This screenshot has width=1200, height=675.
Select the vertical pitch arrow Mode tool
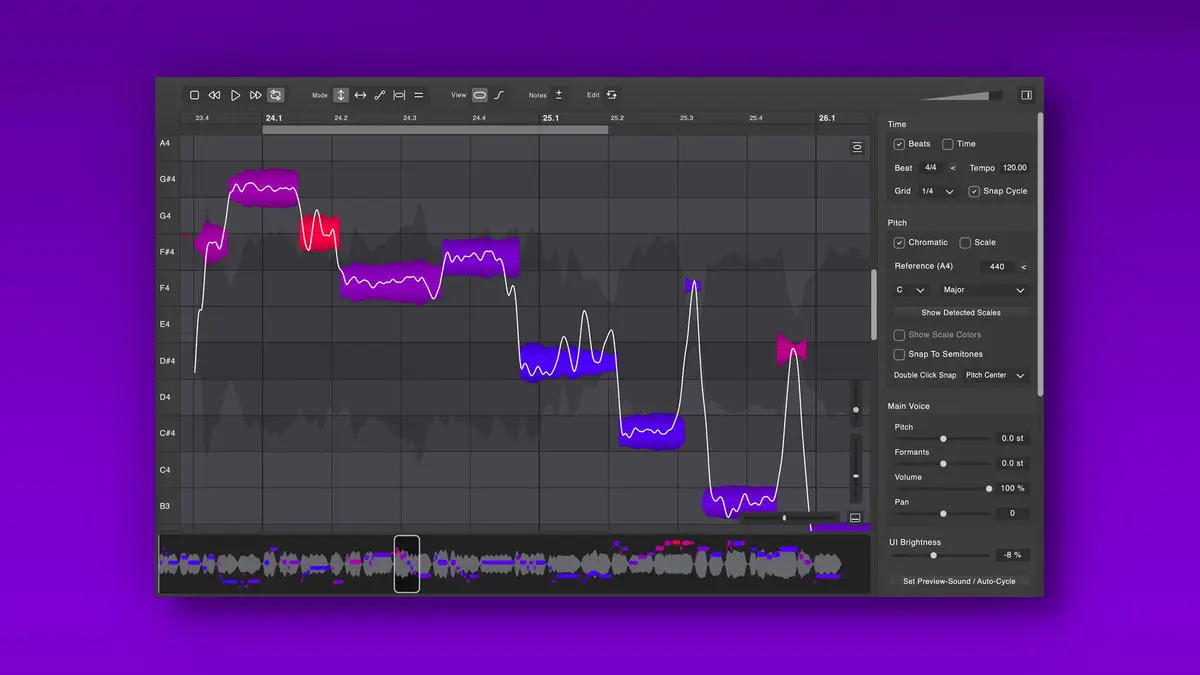point(341,95)
